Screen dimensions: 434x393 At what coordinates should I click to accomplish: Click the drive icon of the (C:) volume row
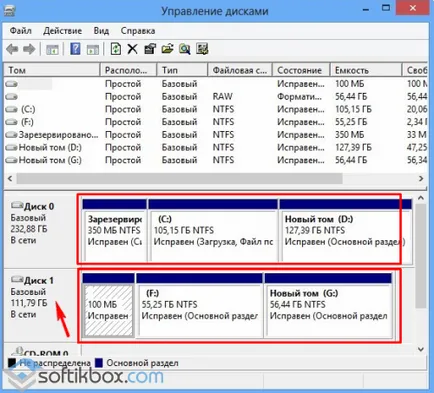click(11, 109)
